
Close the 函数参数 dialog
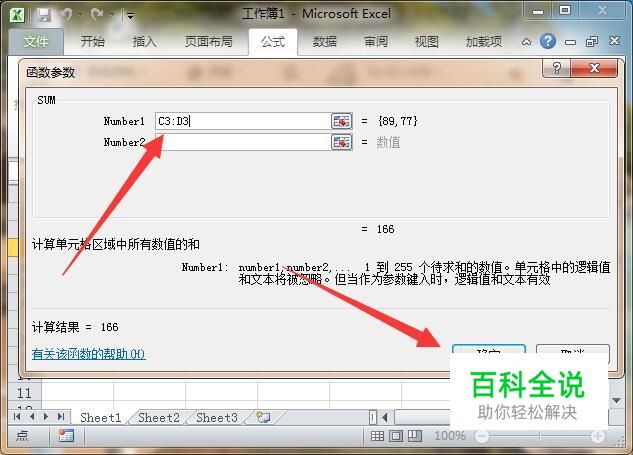coord(594,68)
